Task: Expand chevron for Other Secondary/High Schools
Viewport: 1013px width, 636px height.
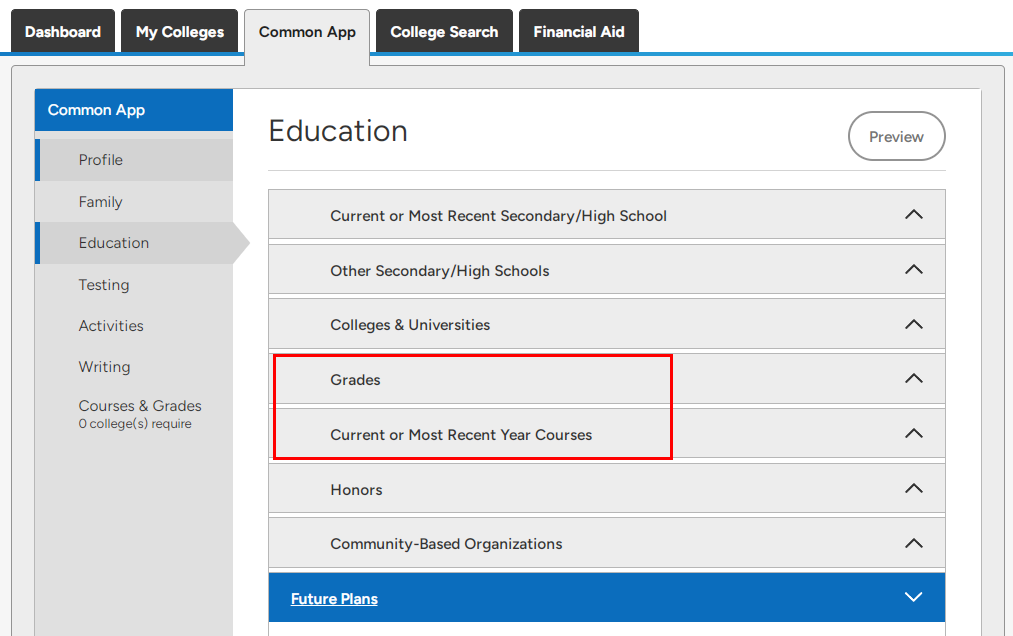Action: pyautogui.click(x=914, y=270)
